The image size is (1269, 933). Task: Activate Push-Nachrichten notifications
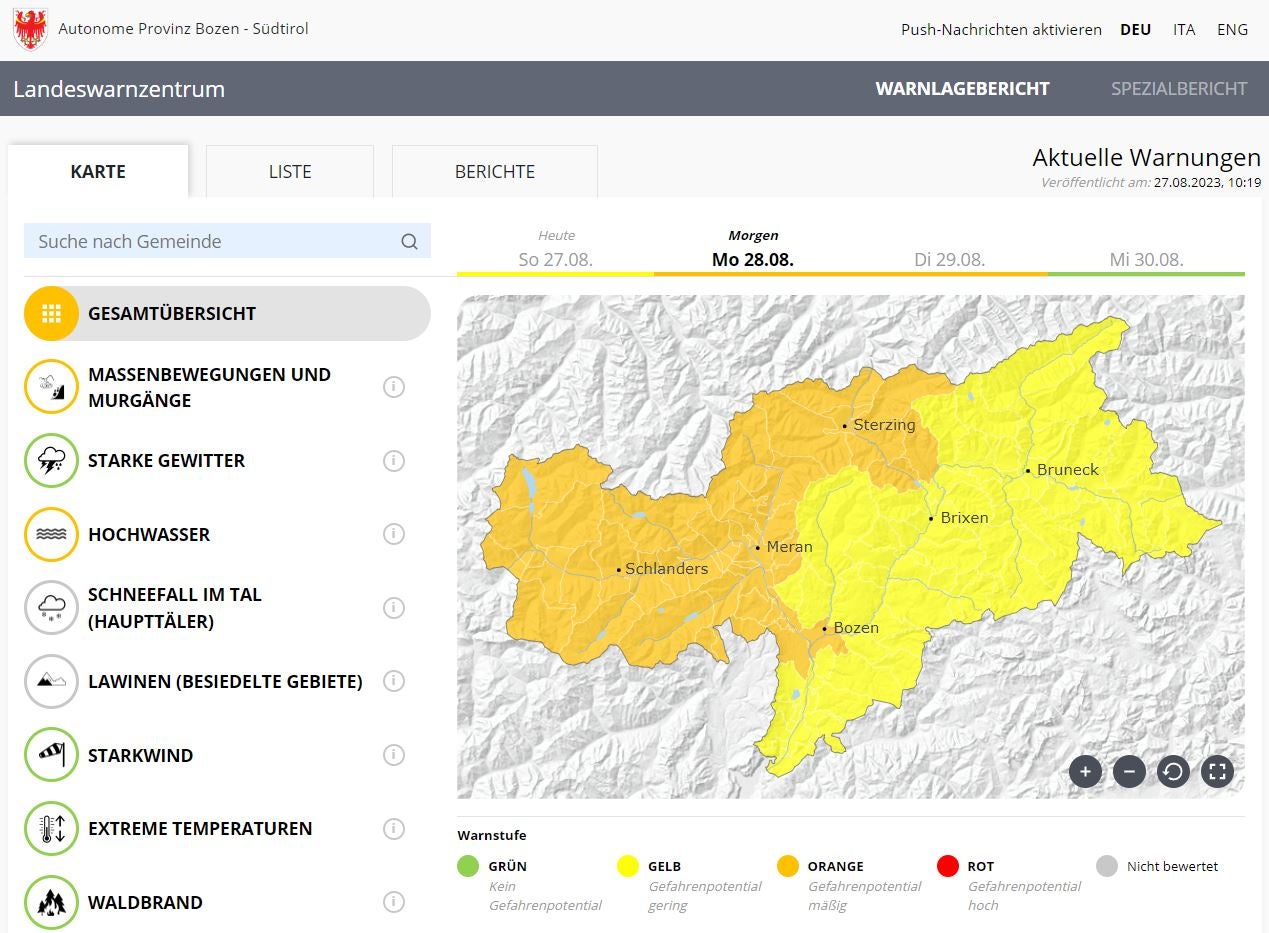[1001, 30]
